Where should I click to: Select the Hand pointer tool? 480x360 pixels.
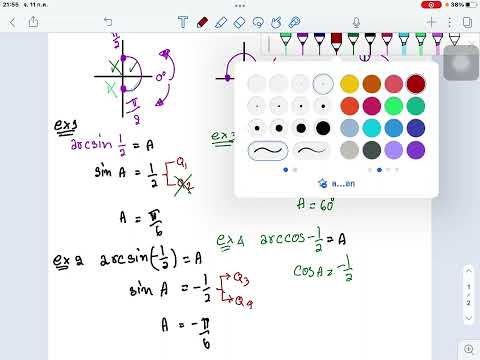pyautogui.click(x=276, y=22)
